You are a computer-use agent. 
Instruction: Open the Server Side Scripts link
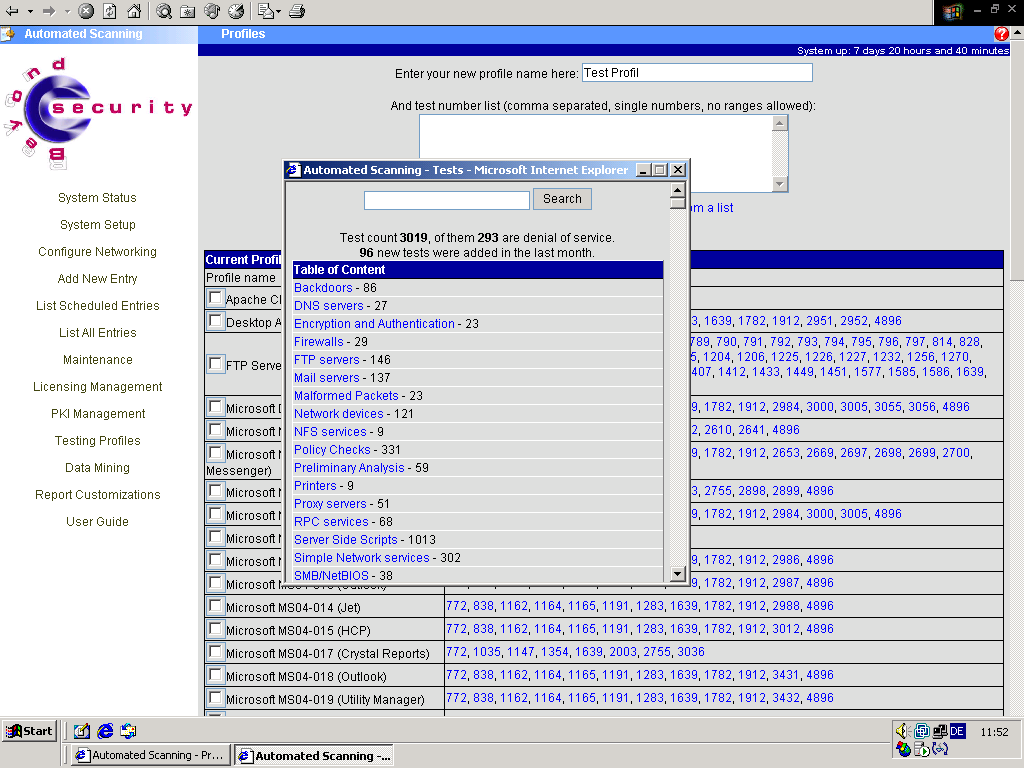click(345, 540)
